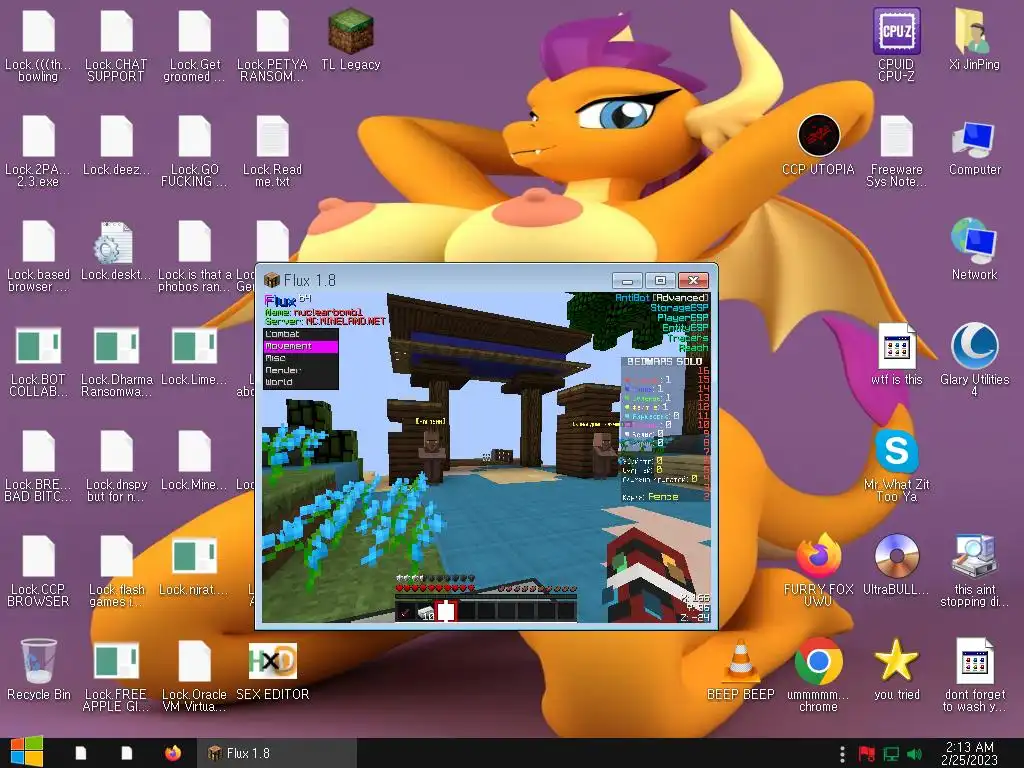Launch Firefox from the taskbar
Screen dimensions: 1024x768
click(172, 753)
